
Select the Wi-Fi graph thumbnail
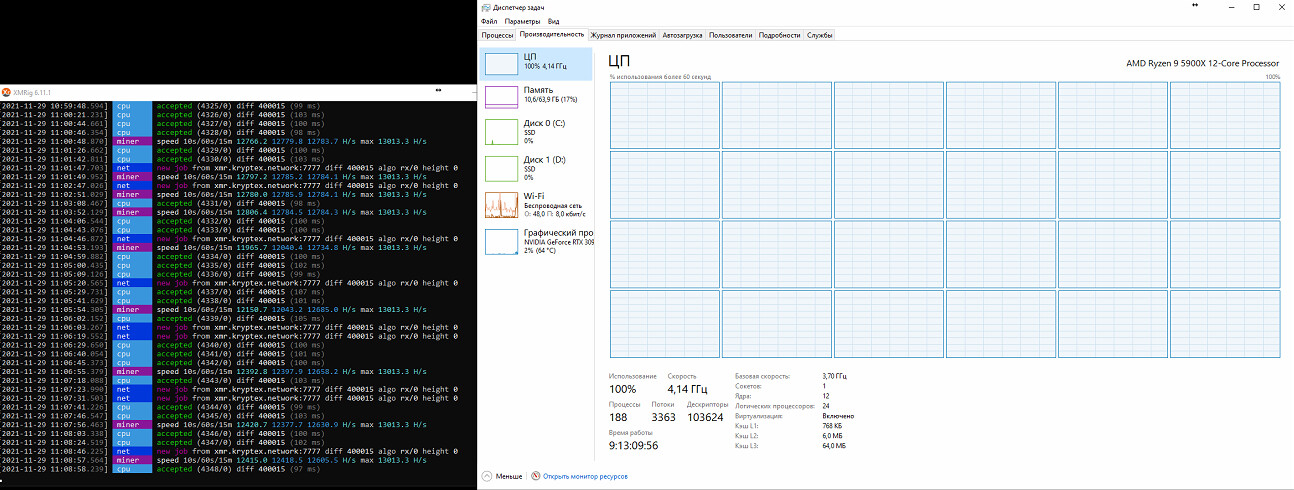(x=501, y=204)
